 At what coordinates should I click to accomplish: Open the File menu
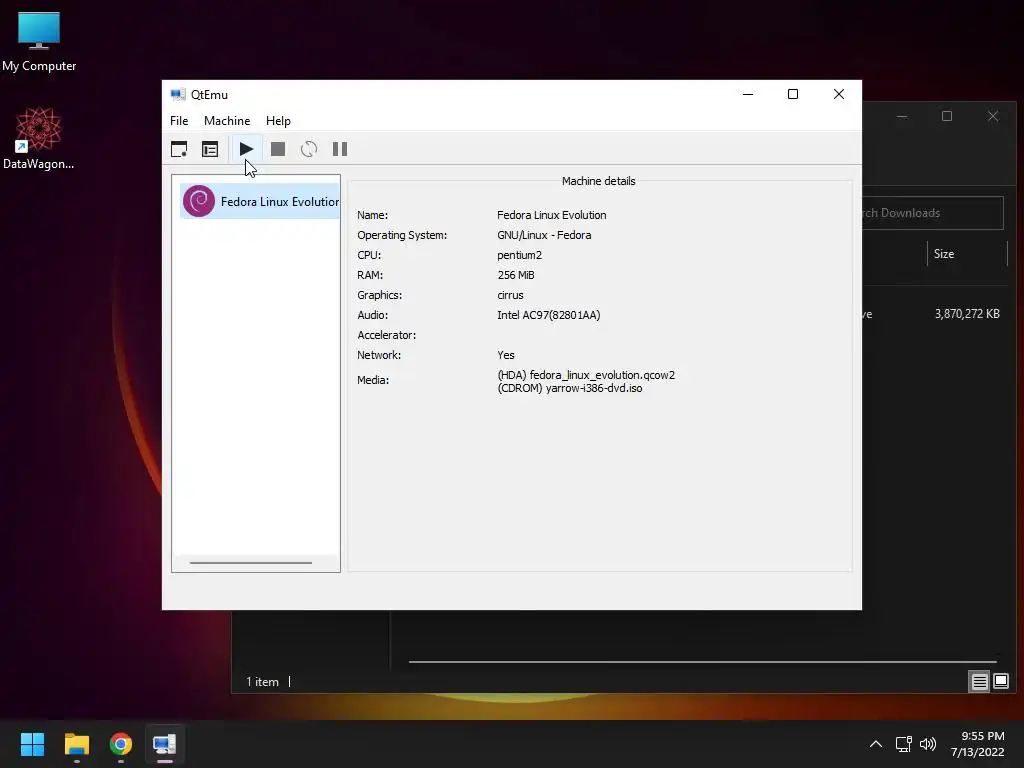pyautogui.click(x=179, y=121)
